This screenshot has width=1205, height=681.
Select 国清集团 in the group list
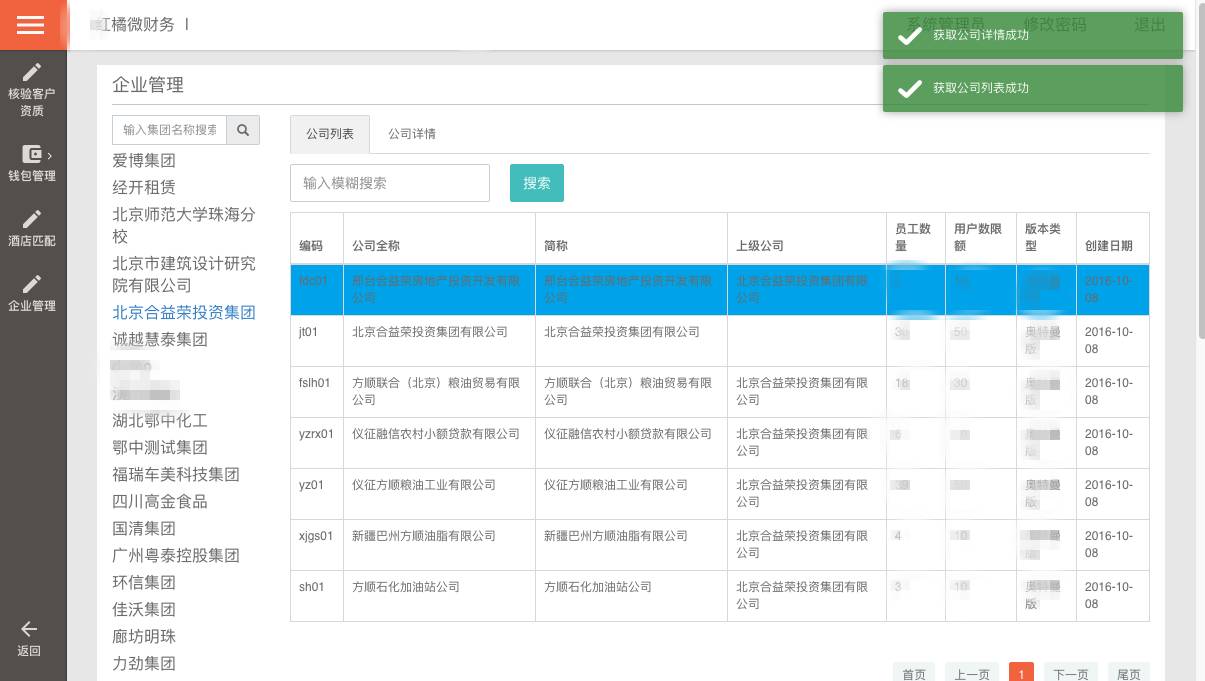(144, 528)
